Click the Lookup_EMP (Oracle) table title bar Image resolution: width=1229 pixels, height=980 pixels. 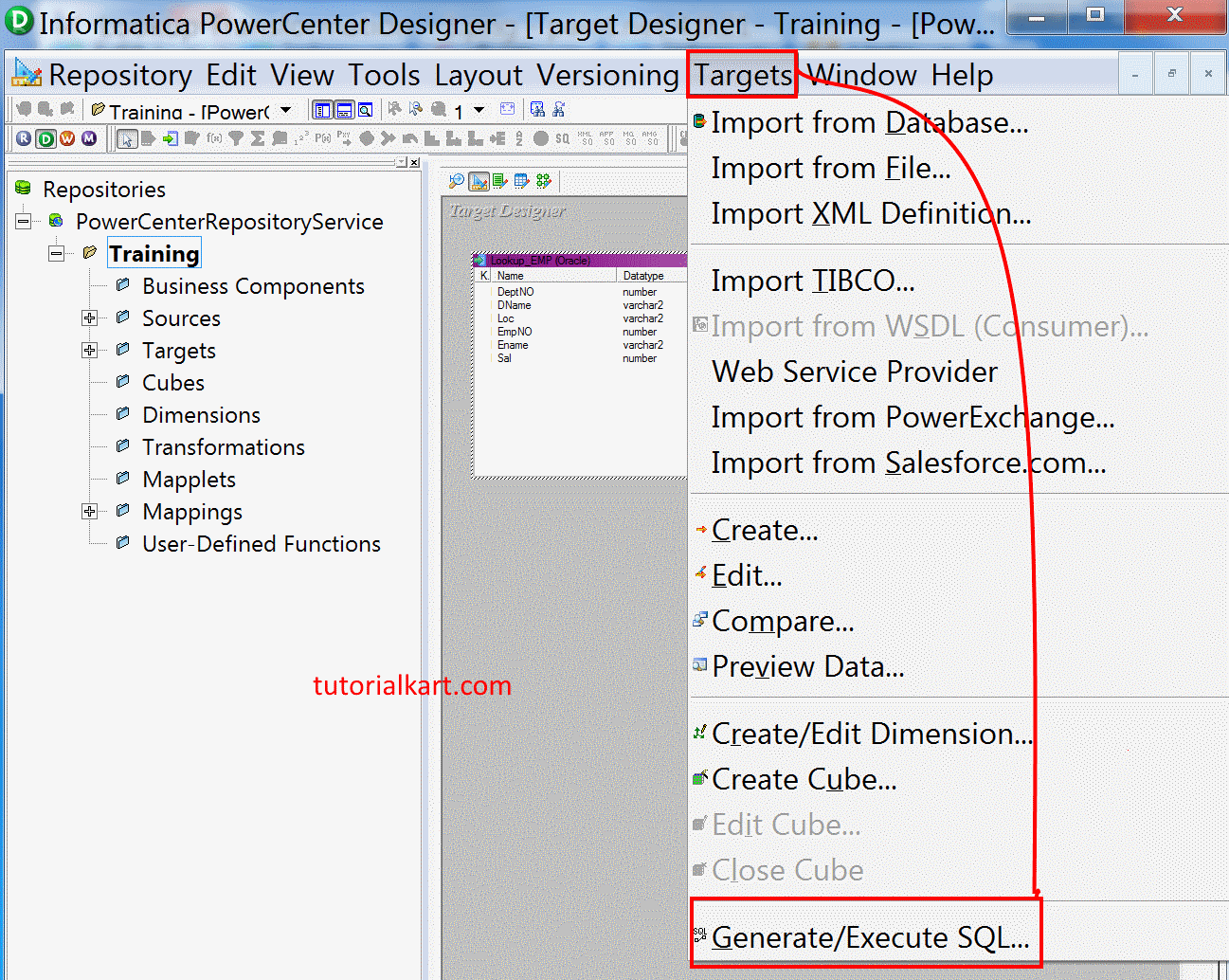coord(580,260)
